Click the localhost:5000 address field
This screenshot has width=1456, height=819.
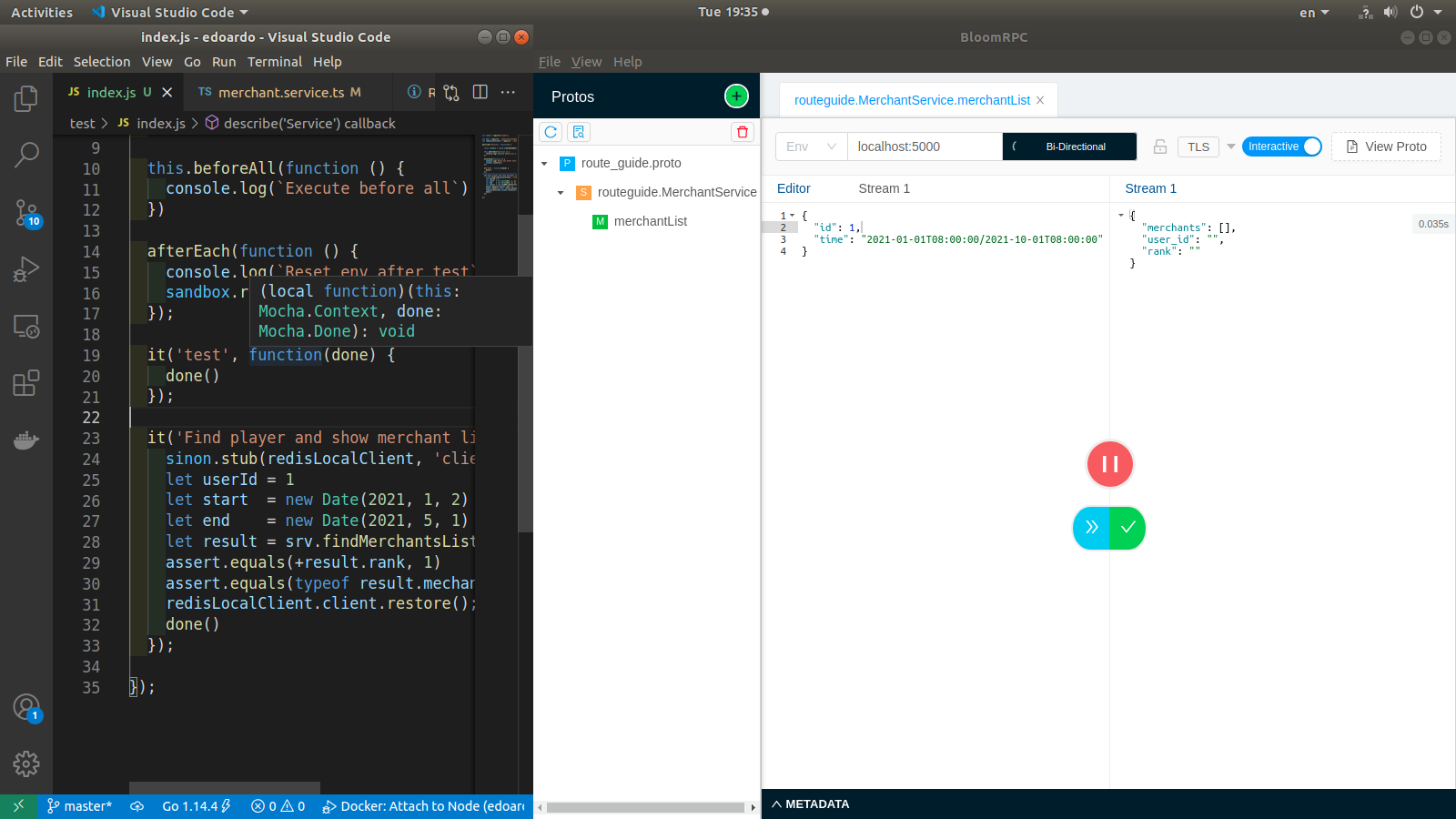tap(925, 147)
